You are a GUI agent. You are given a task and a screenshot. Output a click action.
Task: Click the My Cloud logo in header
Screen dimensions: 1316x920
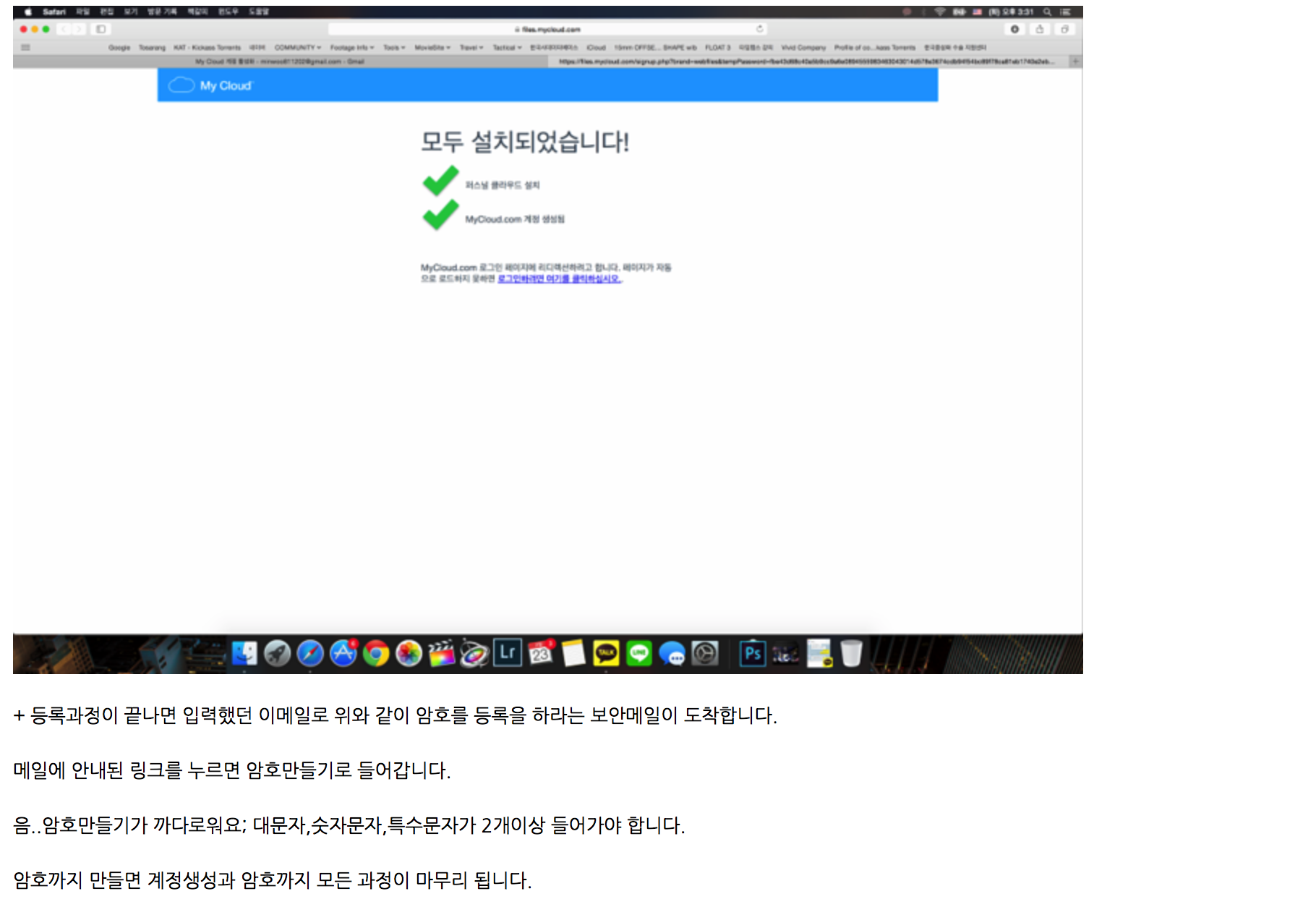click(210, 85)
